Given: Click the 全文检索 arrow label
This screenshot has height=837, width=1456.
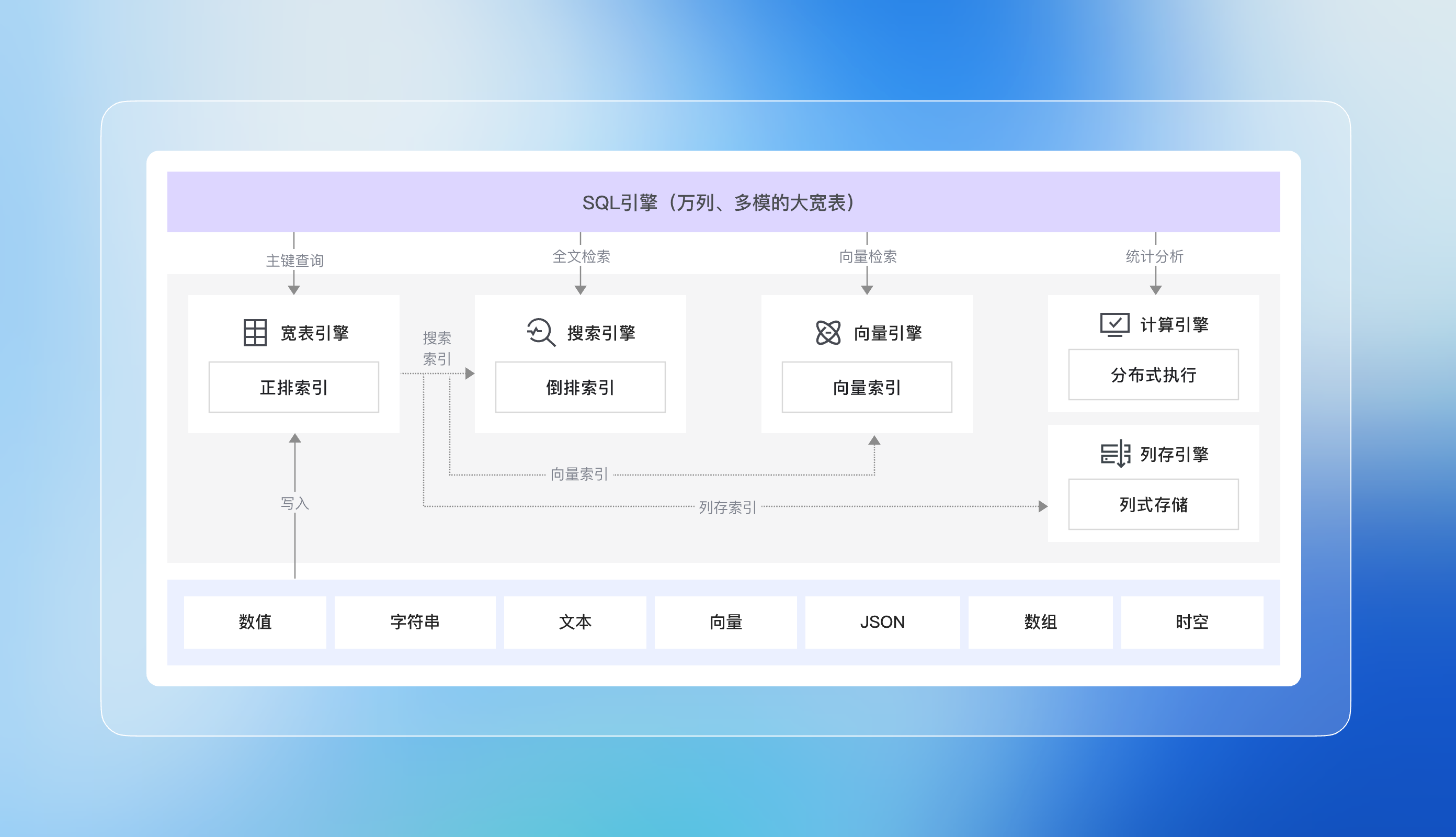Looking at the screenshot, I should (581, 256).
